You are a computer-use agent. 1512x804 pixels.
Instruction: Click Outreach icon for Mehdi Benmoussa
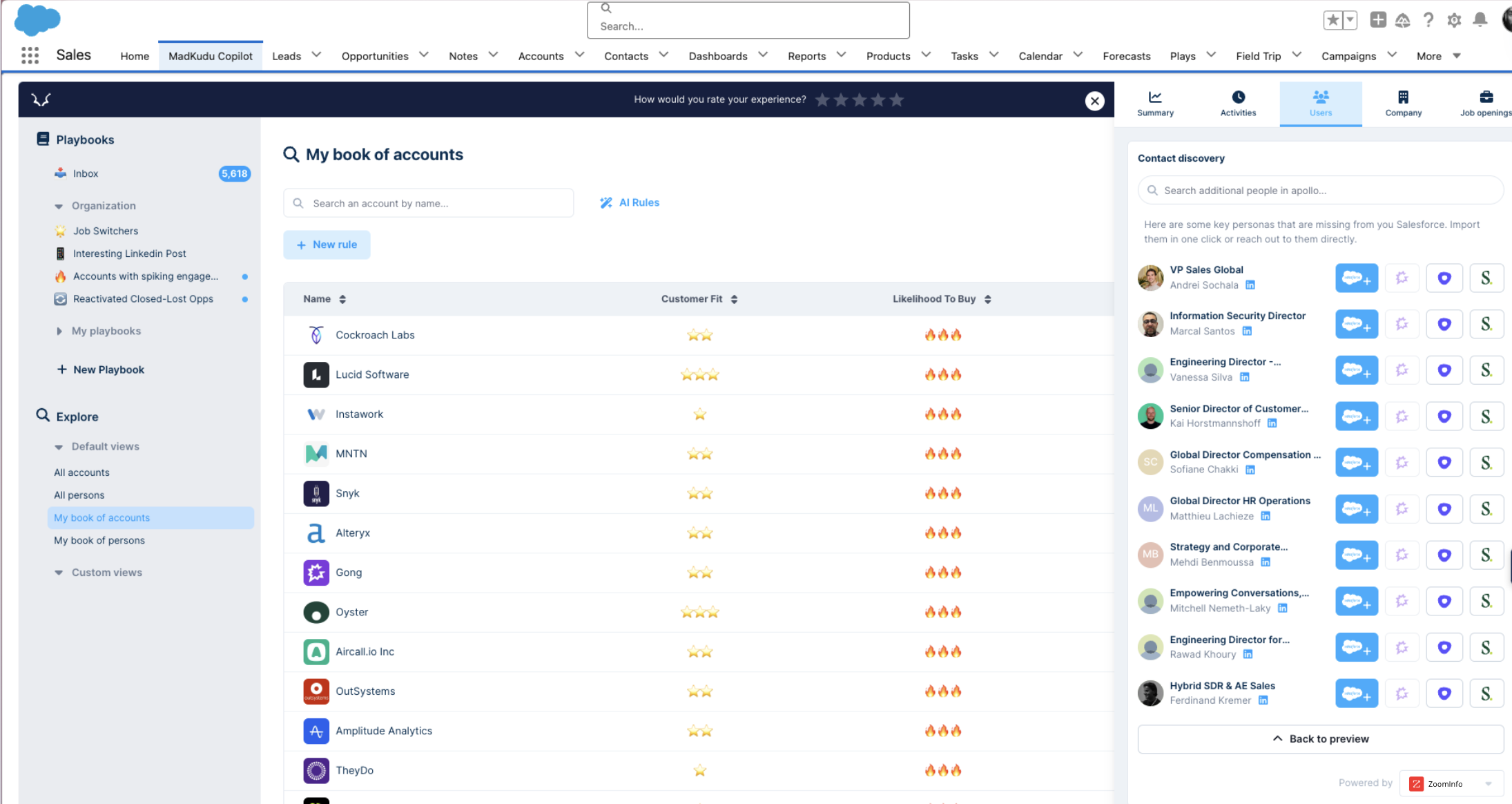pyautogui.click(x=1444, y=555)
